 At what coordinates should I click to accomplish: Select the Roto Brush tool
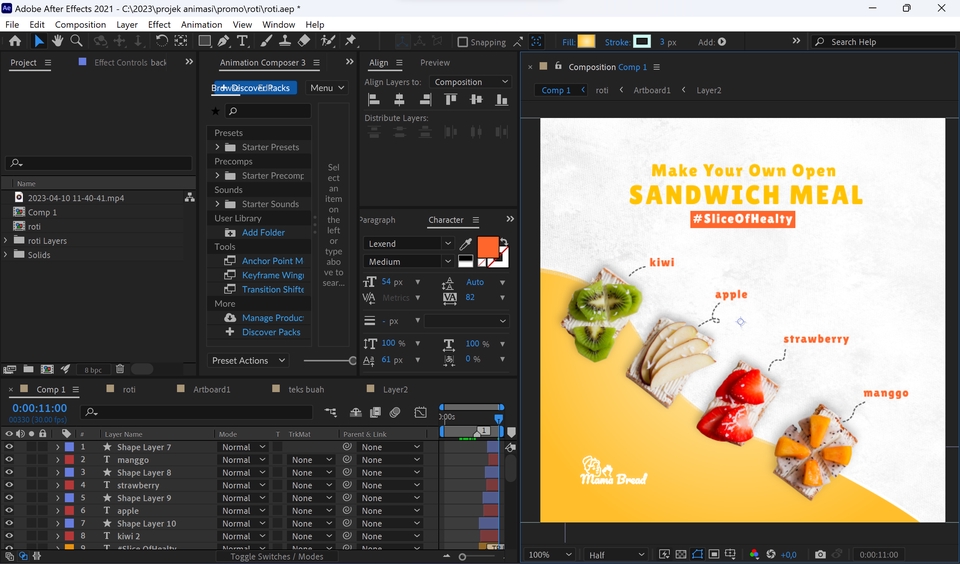coord(328,41)
